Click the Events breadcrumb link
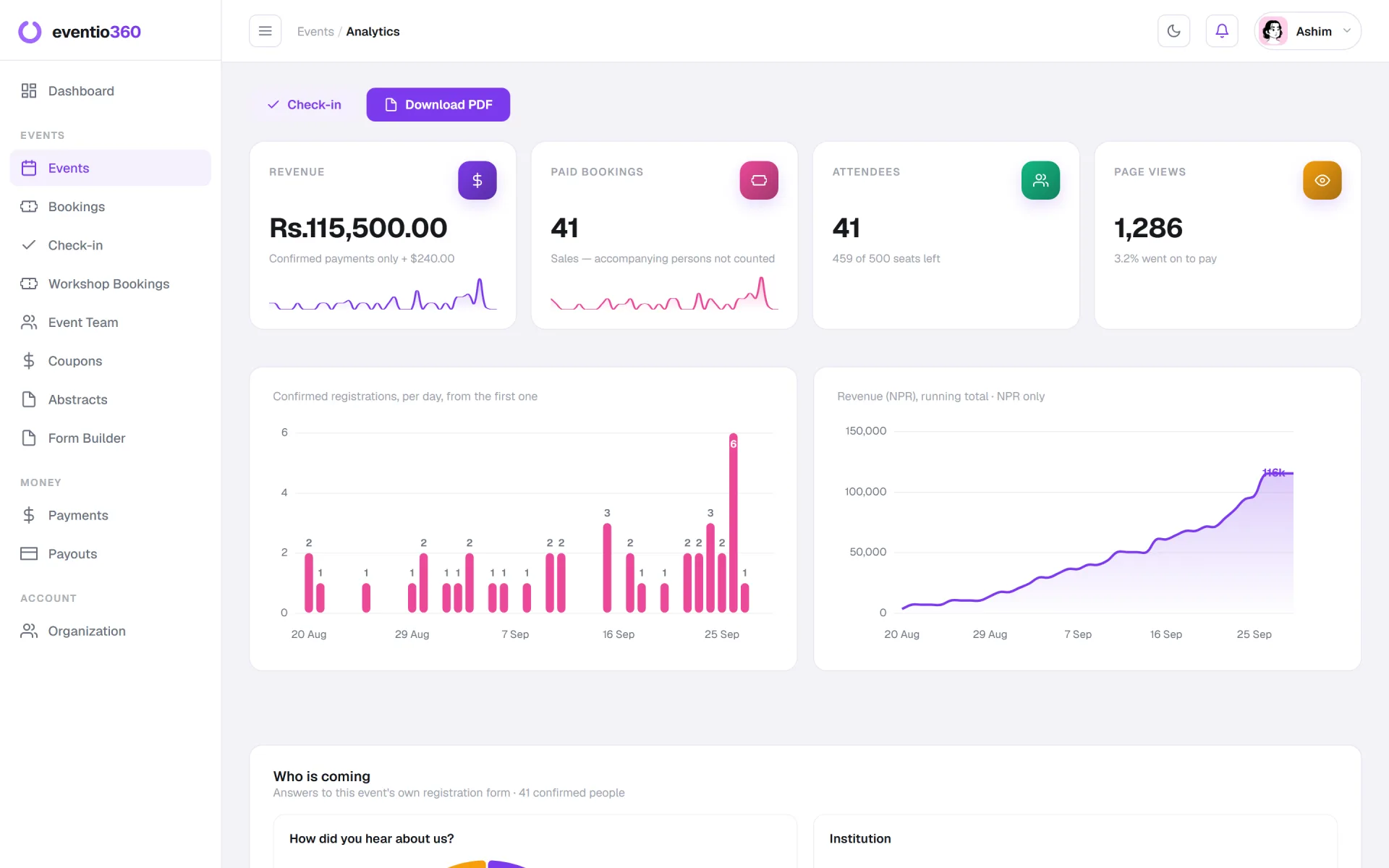Viewport: 1389px width, 868px height. point(315,32)
